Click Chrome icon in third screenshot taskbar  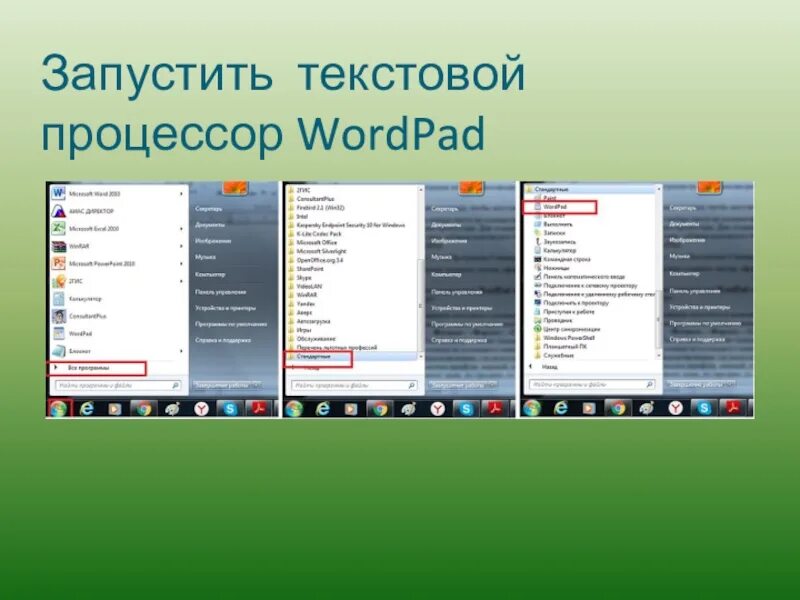click(618, 408)
